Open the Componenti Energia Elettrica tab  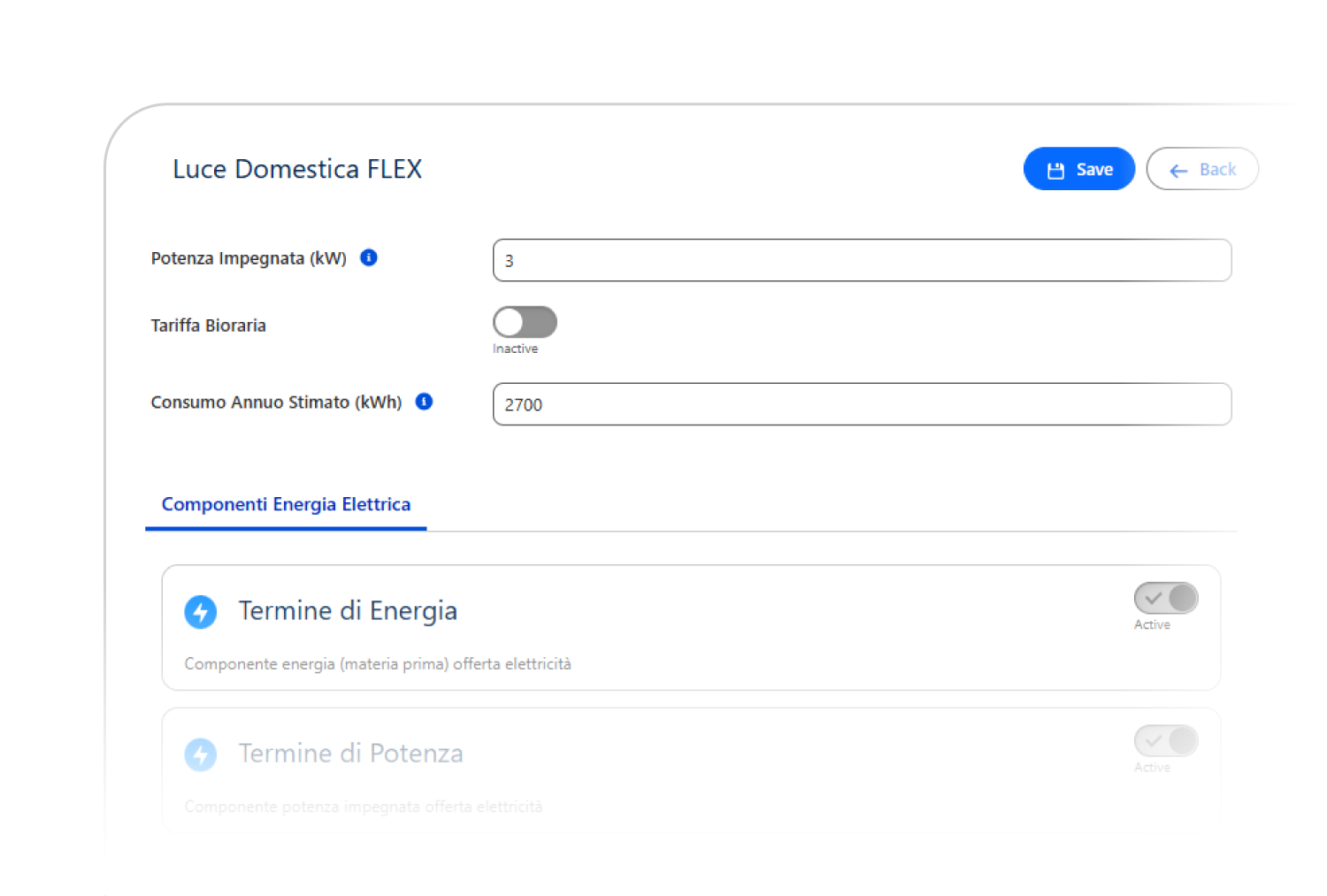286,504
